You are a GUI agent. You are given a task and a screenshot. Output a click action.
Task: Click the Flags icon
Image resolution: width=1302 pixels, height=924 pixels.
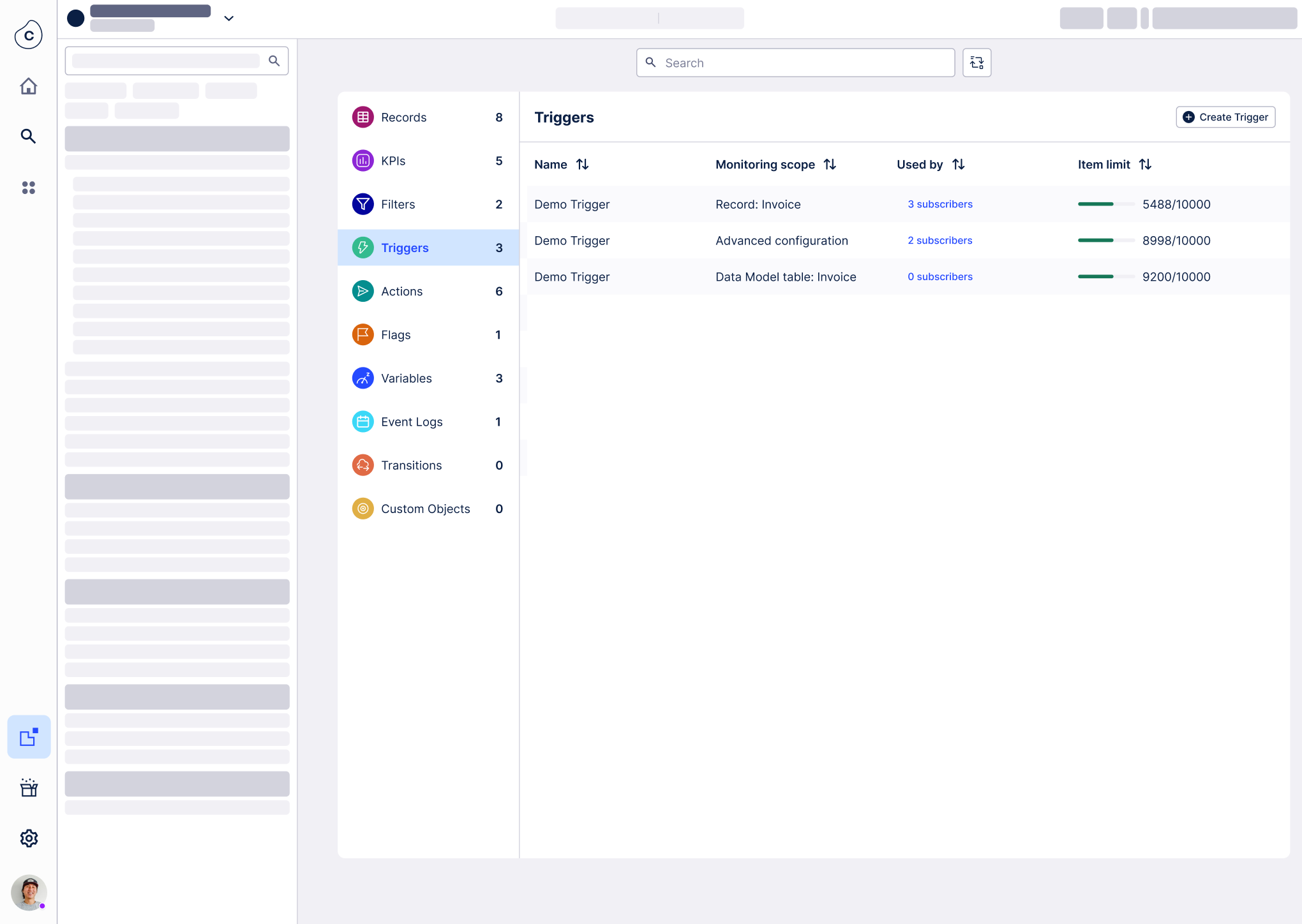[363, 334]
